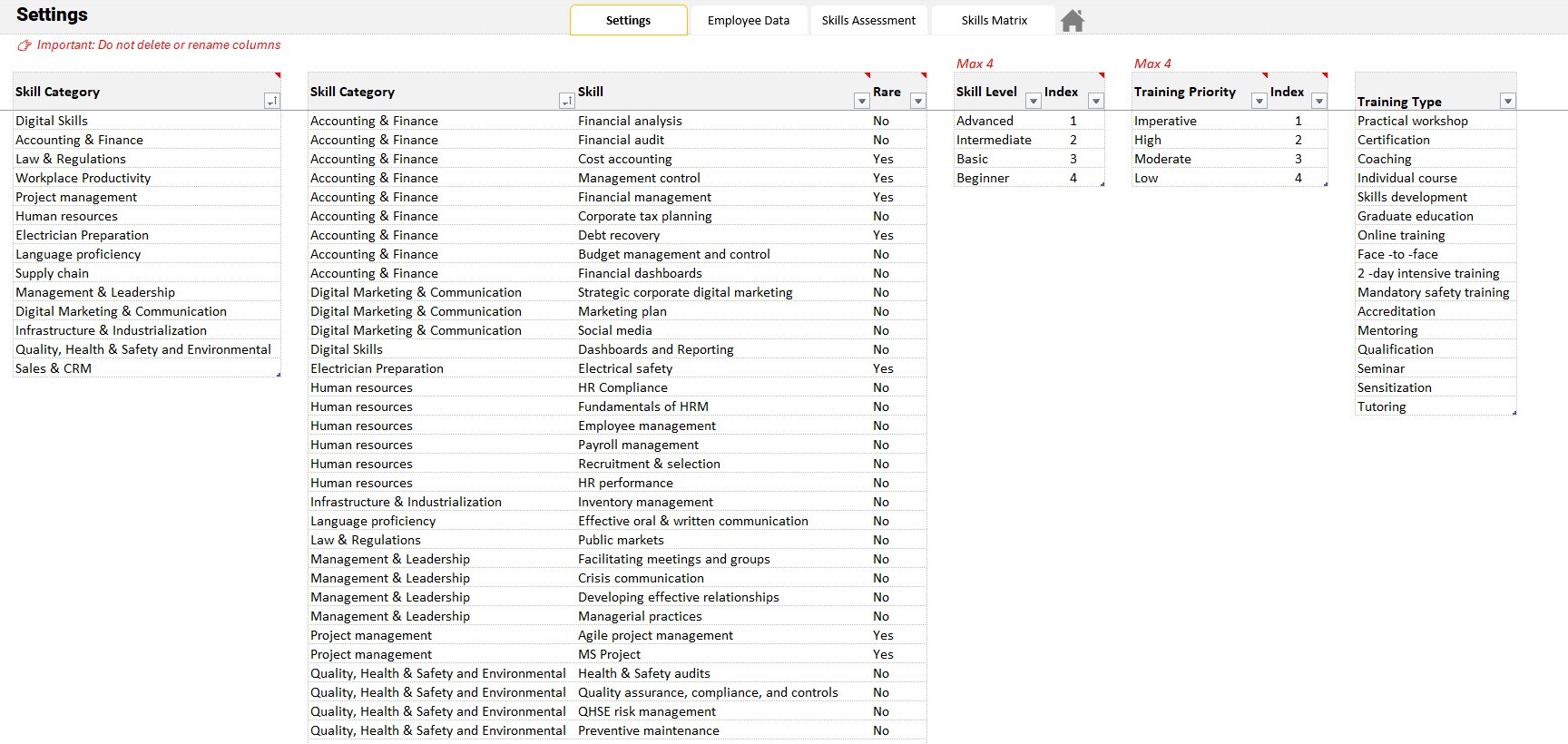Select the Seminar training type cell

[1436, 368]
